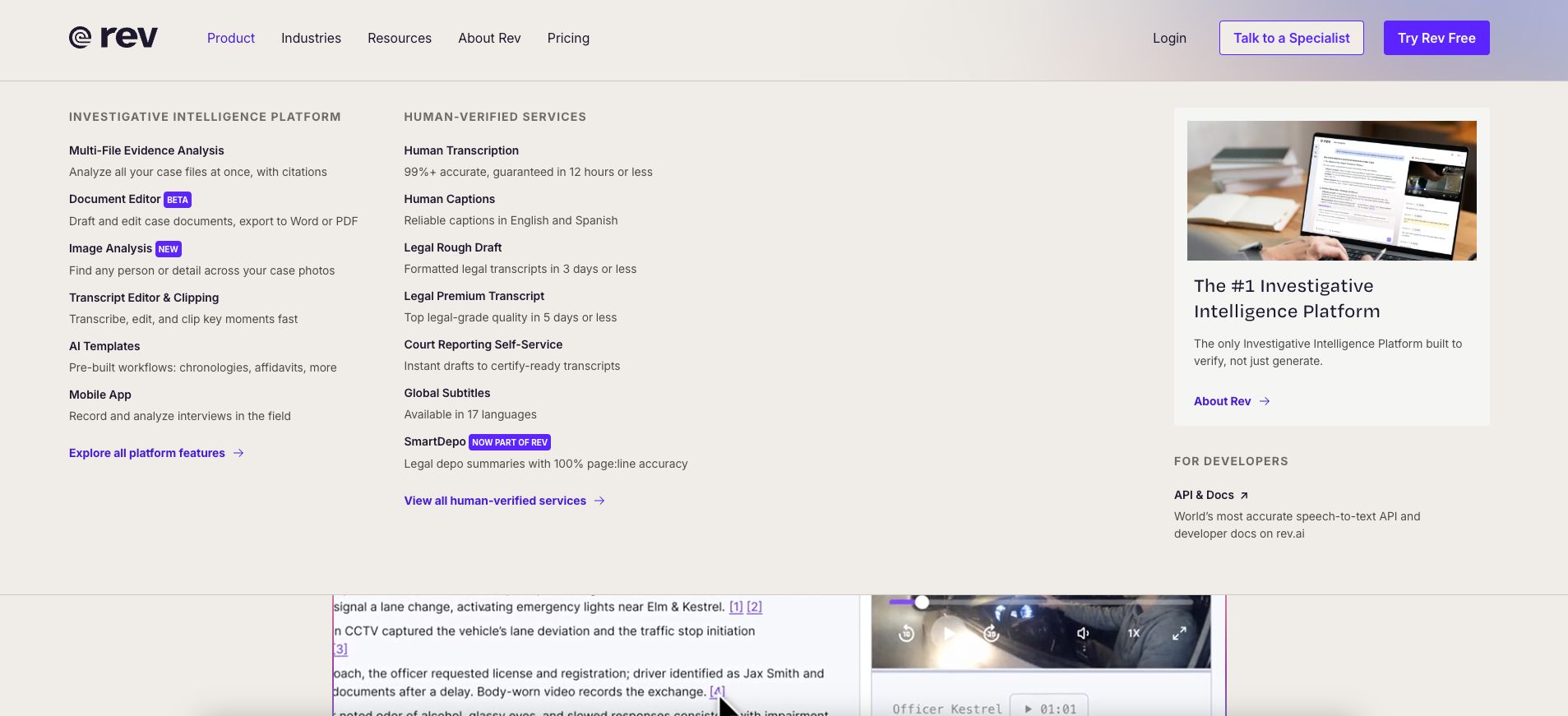Click arrow beside Explore all platform features
The width and height of the screenshot is (1568, 716).
tap(238, 453)
